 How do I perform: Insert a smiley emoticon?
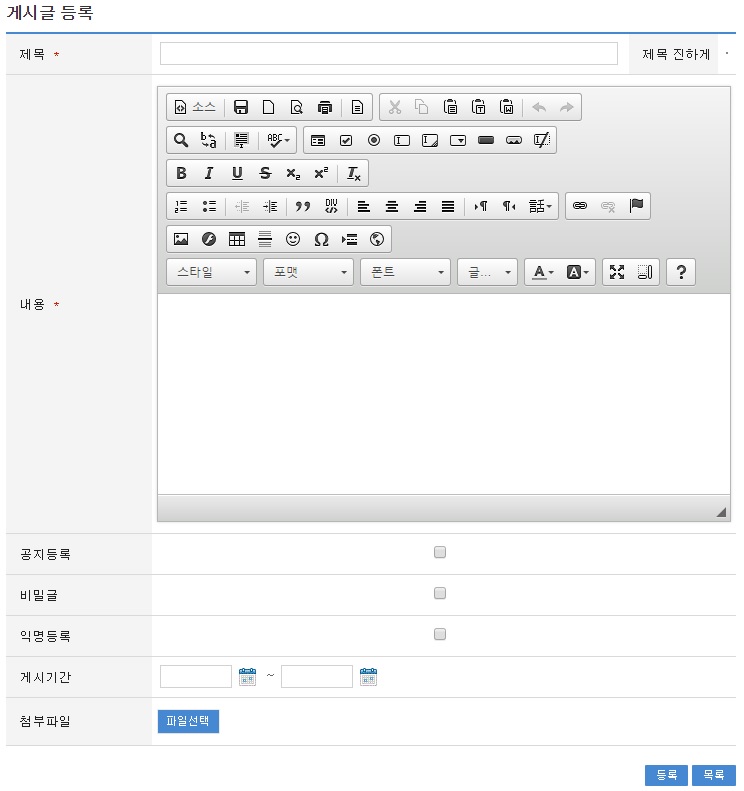click(293, 239)
